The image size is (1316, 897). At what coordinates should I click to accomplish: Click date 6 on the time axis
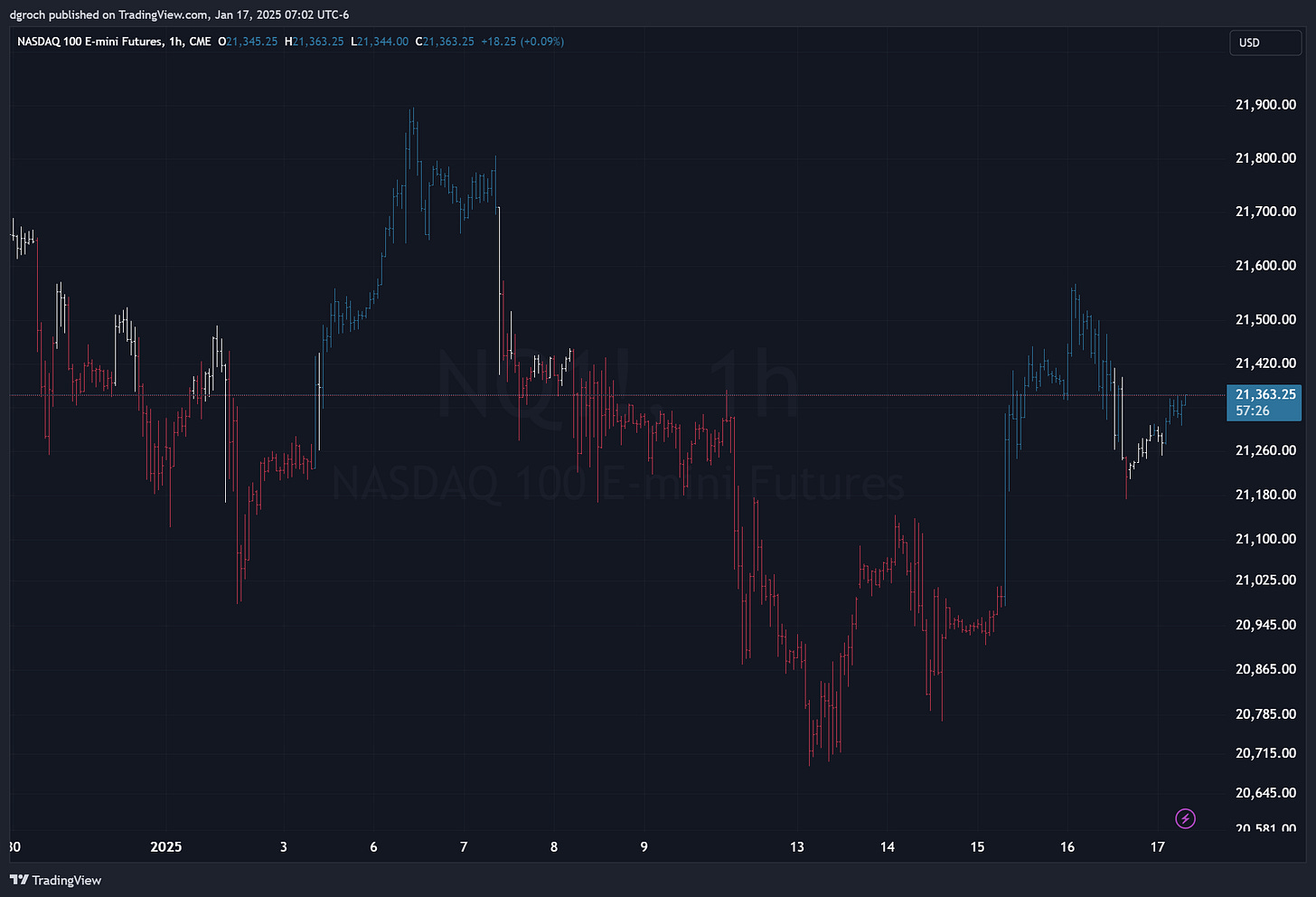pos(373,847)
